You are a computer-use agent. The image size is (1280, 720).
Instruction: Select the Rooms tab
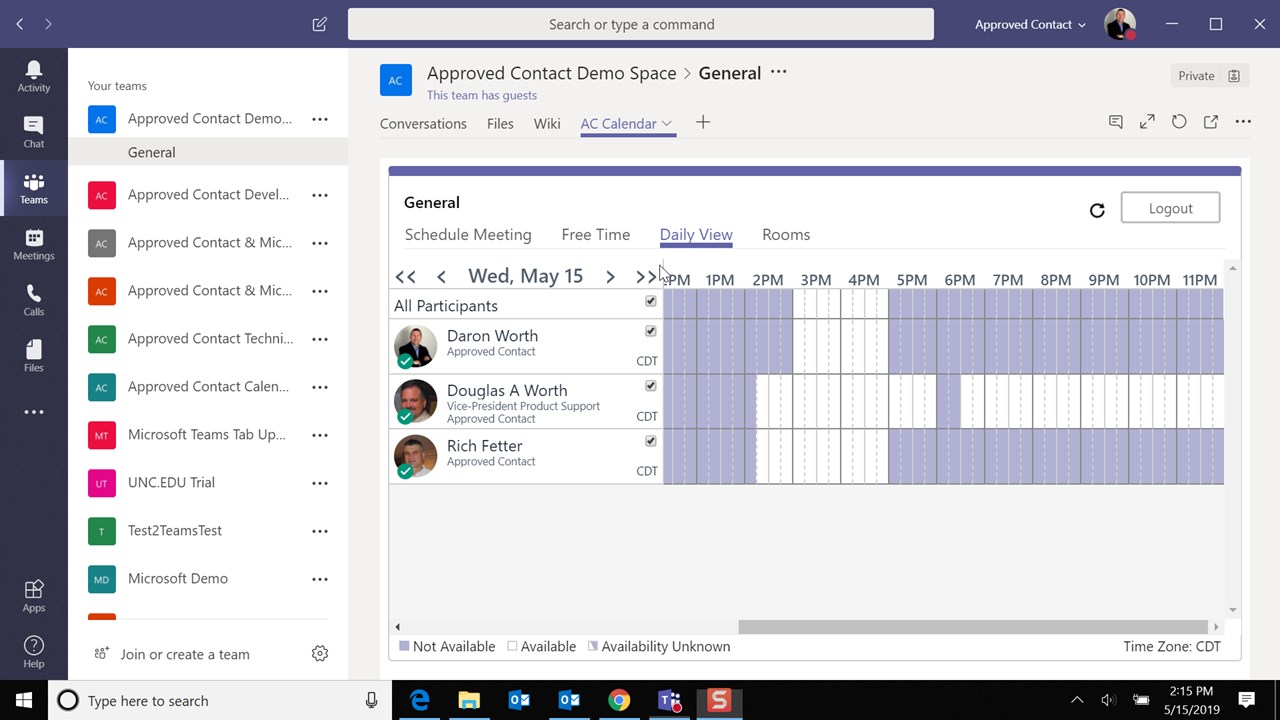[x=786, y=235]
